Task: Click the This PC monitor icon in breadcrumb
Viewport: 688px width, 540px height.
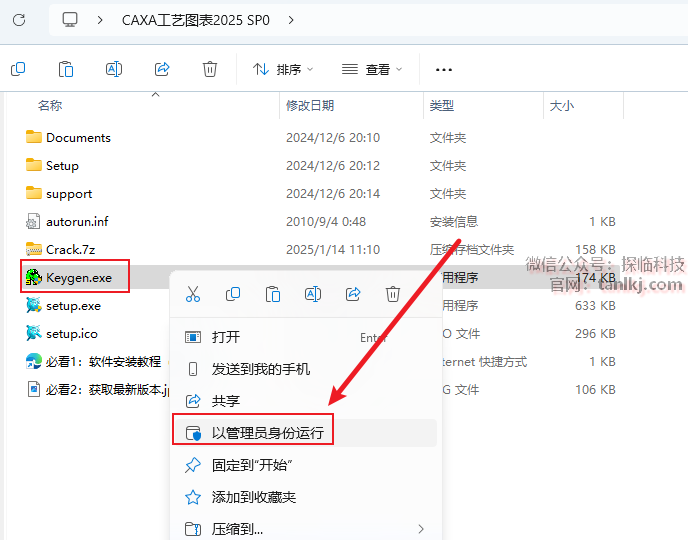Action: tap(70, 20)
